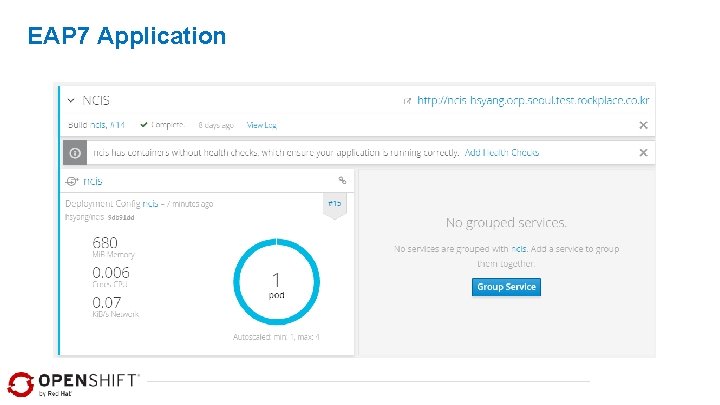This screenshot has width=720, height=405.
Task: Select the 680 MiB Memory metric
Action: 113,247
